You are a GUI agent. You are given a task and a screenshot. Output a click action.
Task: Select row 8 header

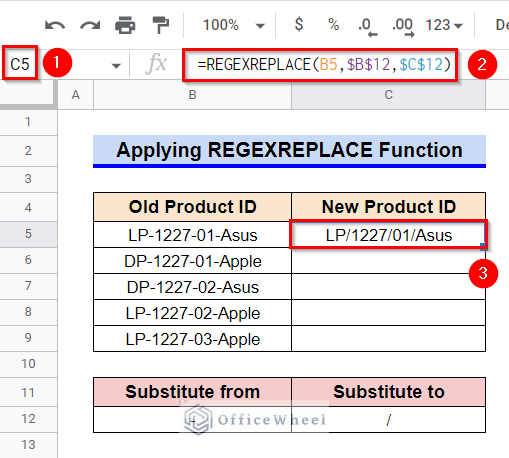(x=28, y=312)
